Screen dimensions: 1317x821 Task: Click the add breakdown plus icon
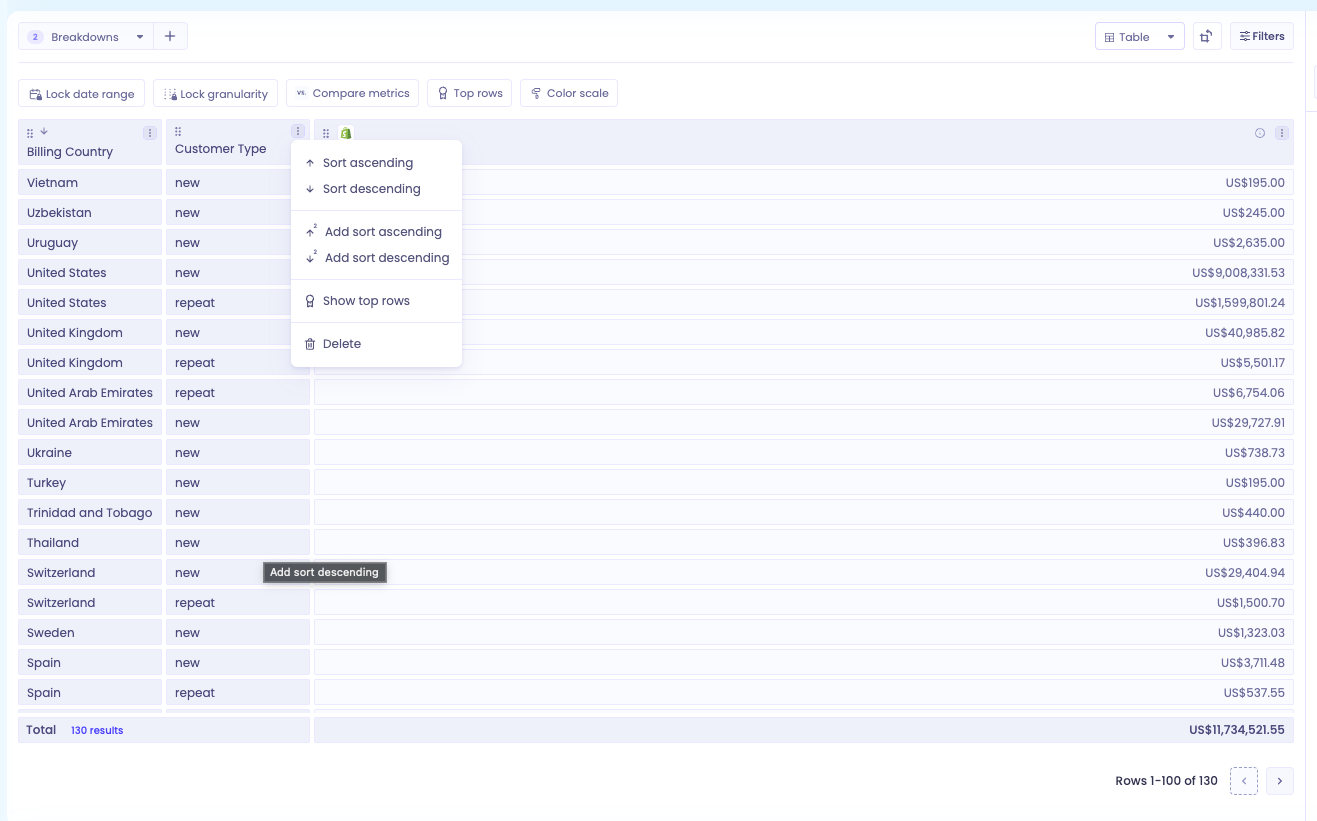pyautogui.click(x=170, y=36)
